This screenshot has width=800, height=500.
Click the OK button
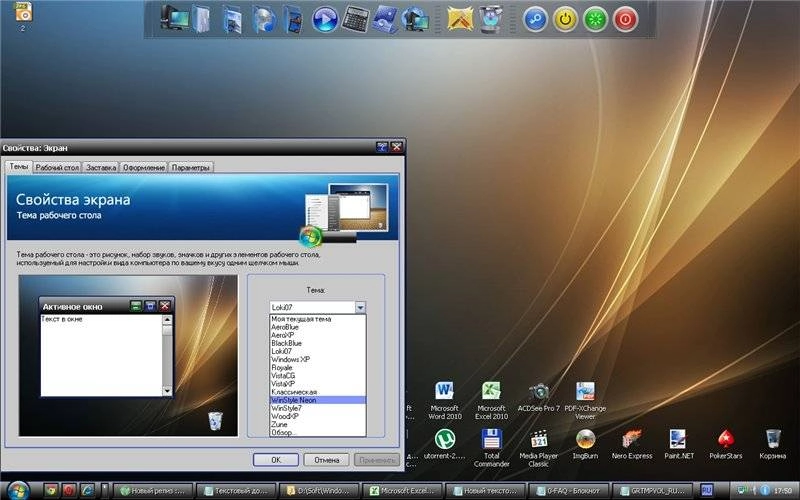276,460
